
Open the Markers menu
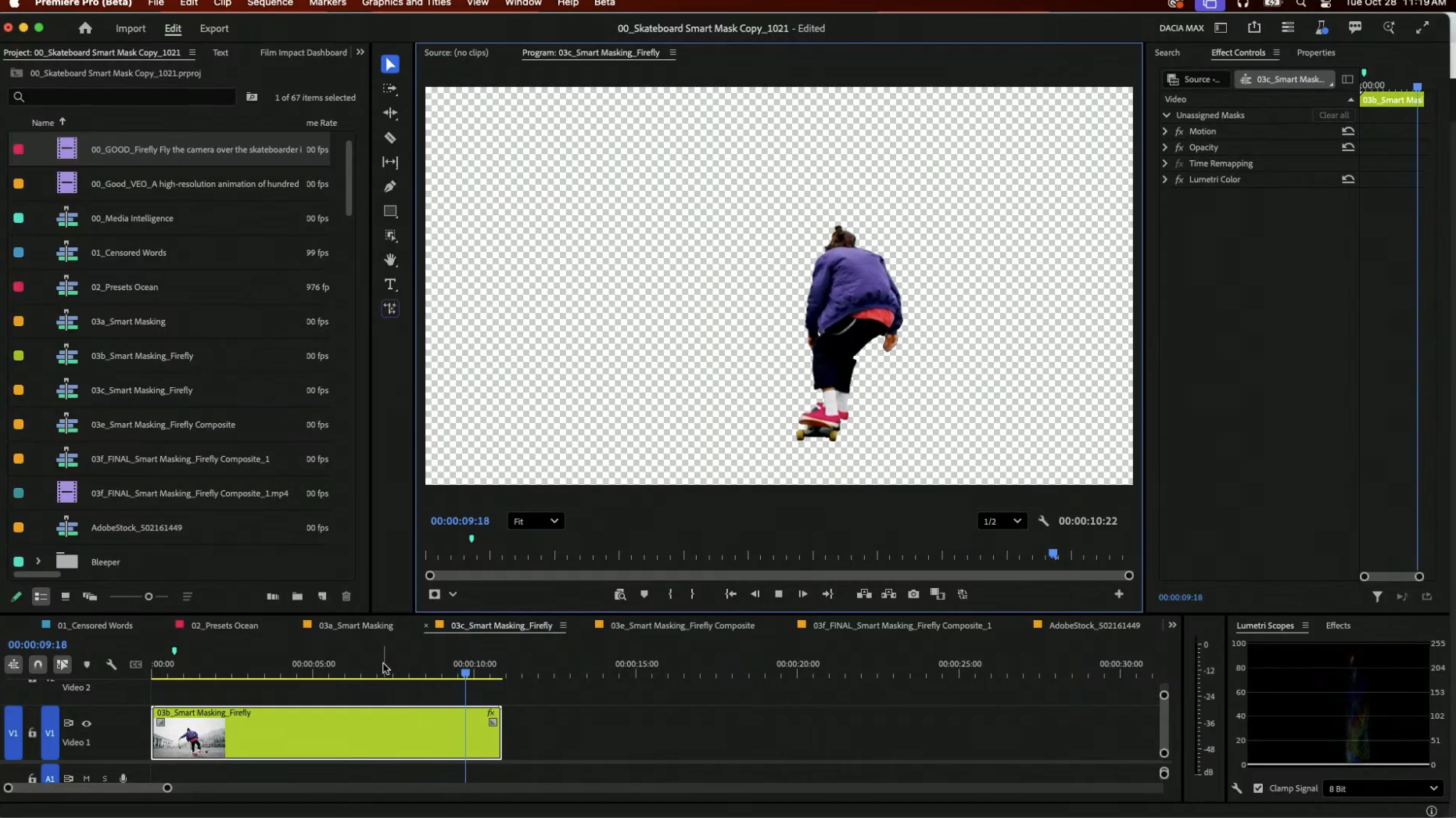point(327,4)
